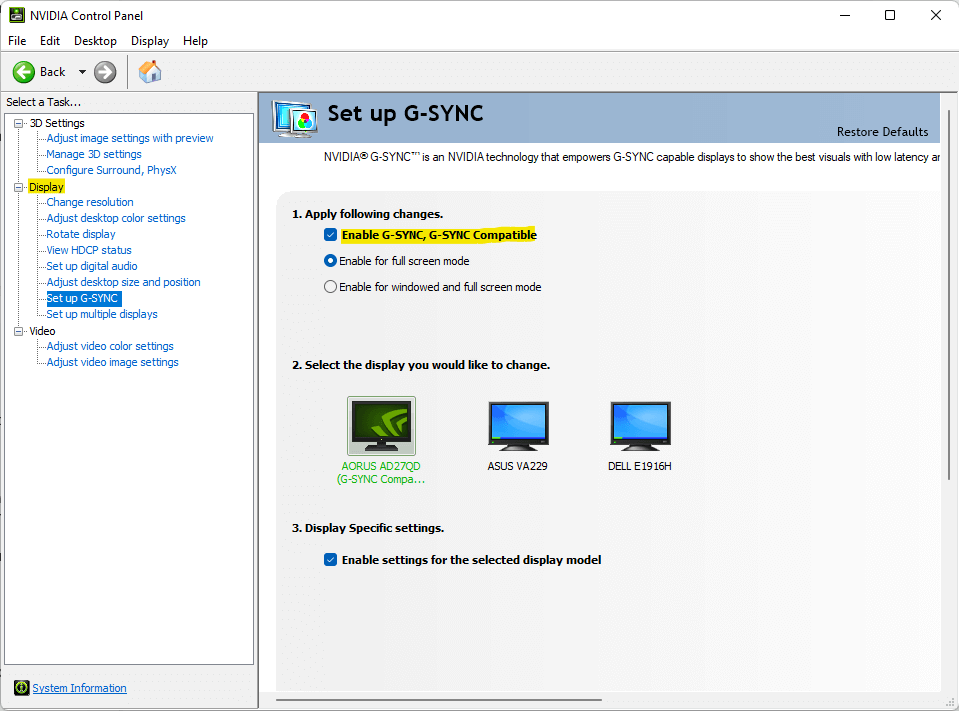Open the Desktop menu
The height and width of the screenshot is (711, 959).
tap(95, 41)
